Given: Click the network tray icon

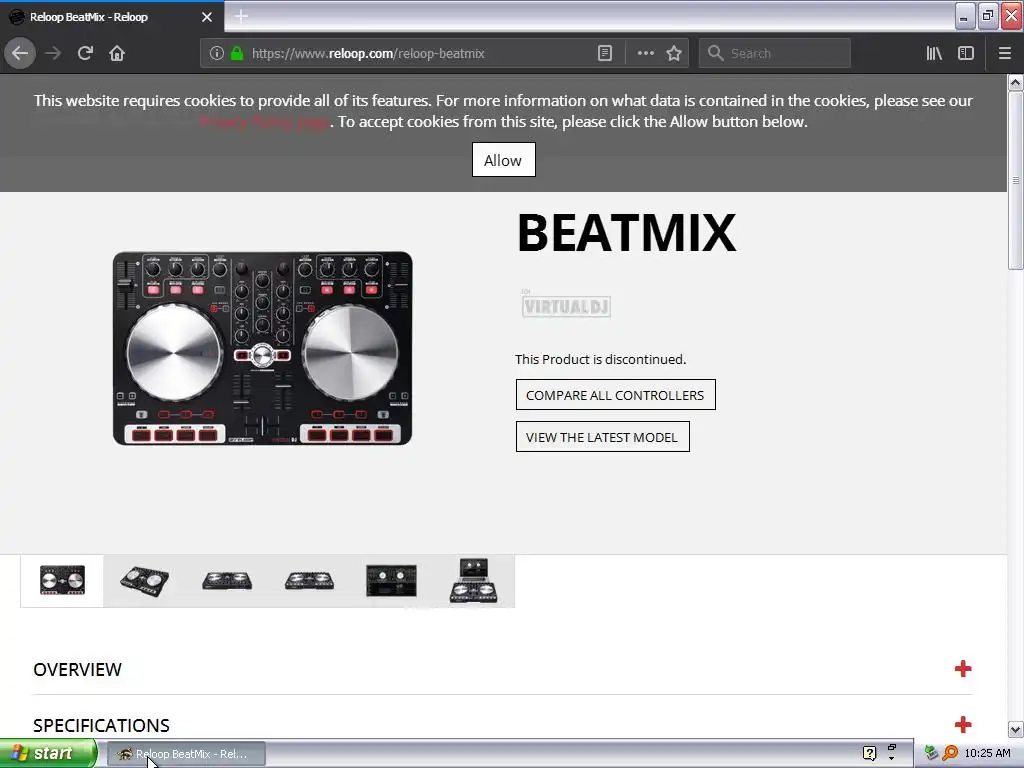Looking at the screenshot, I should pyautogui.click(x=931, y=754).
